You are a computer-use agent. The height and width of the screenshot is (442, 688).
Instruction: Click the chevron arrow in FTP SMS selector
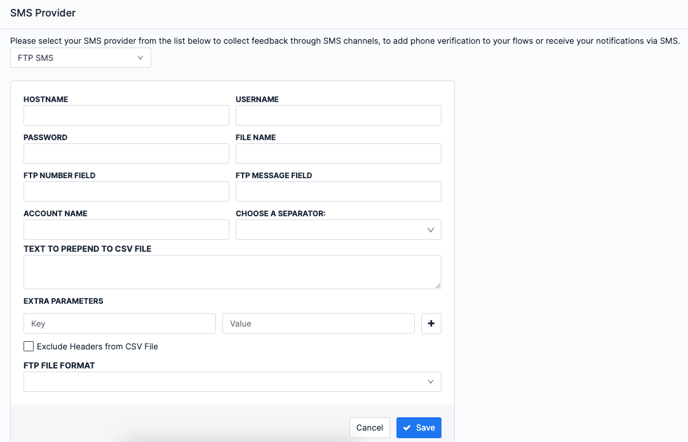point(140,58)
